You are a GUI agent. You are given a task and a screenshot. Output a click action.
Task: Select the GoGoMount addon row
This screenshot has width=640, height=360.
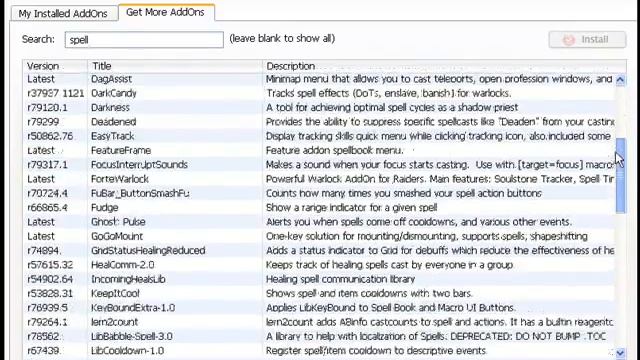click(x=319, y=236)
